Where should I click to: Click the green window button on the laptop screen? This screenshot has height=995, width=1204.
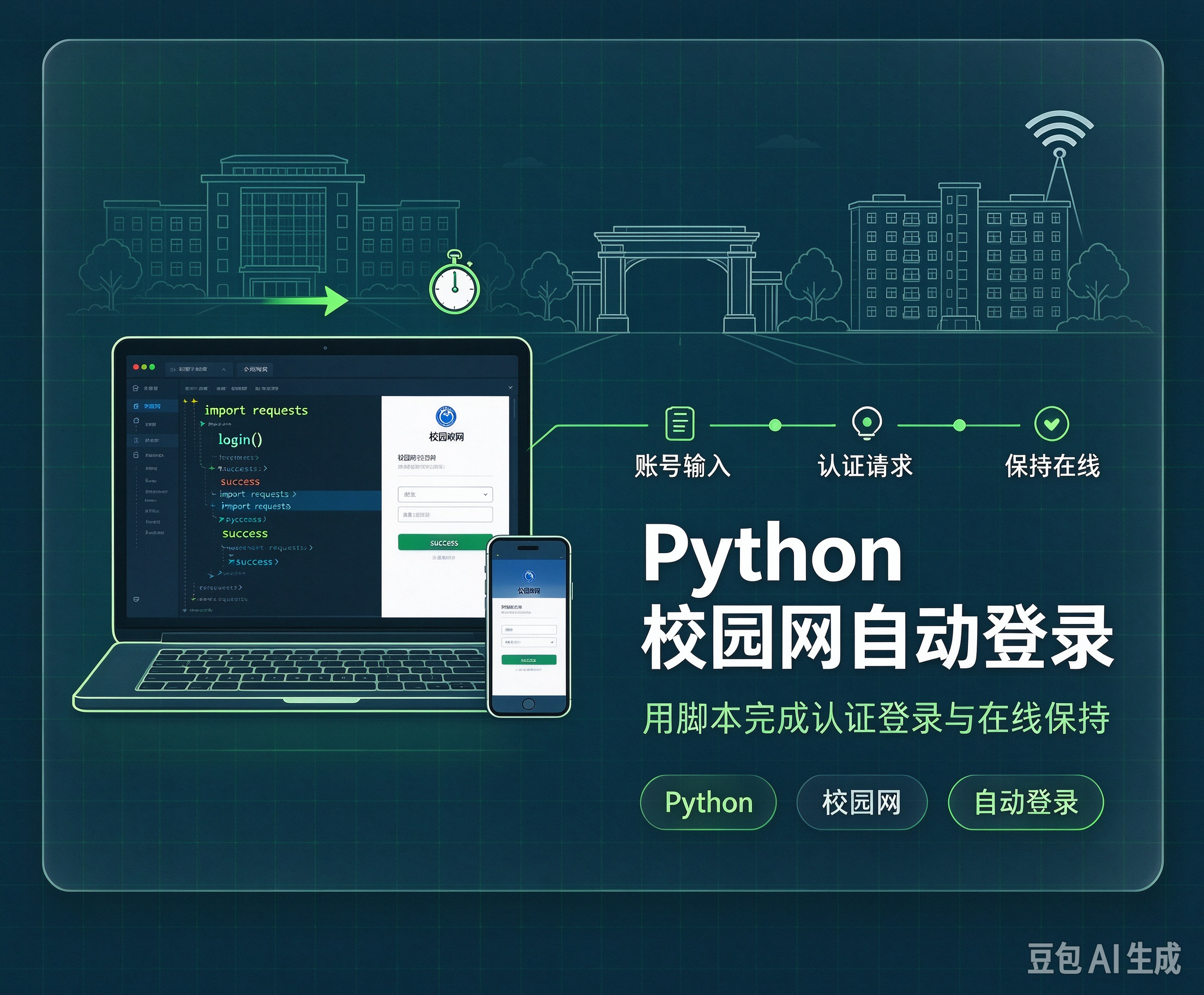coord(152,367)
